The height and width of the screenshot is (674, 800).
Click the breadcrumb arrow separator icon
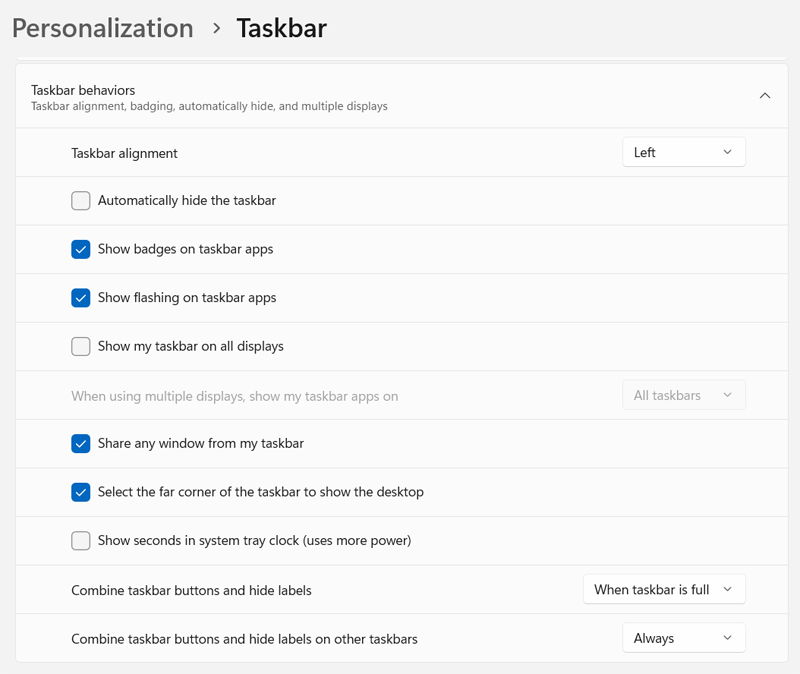pos(216,29)
